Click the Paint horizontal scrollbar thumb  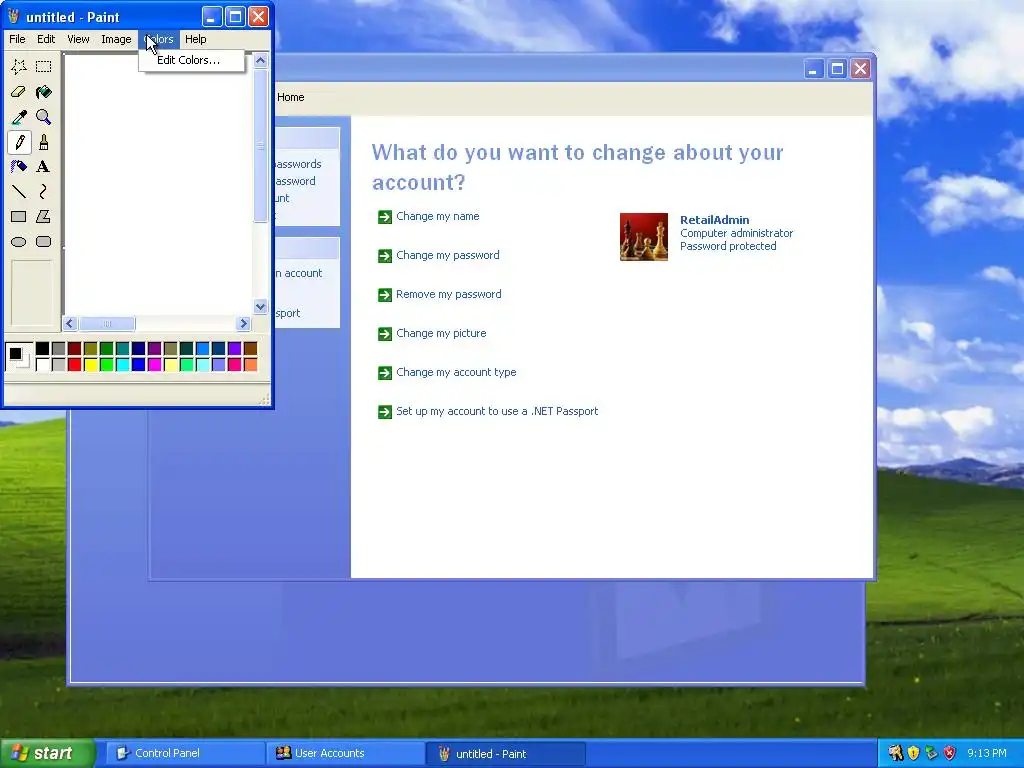(107, 323)
